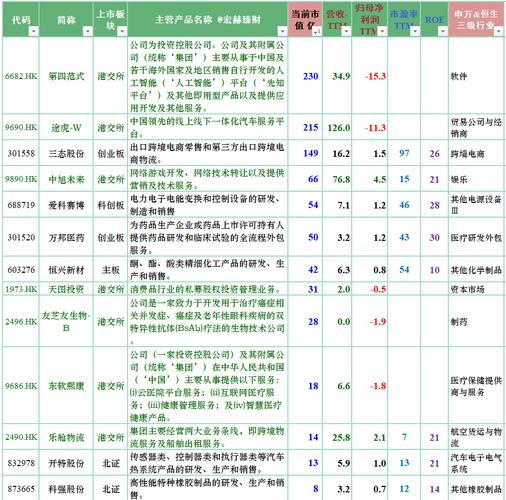The height and width of the screenshot is (500, 506).
Task: Select the stock code cell 2496.HK
Action: [21, 322]
